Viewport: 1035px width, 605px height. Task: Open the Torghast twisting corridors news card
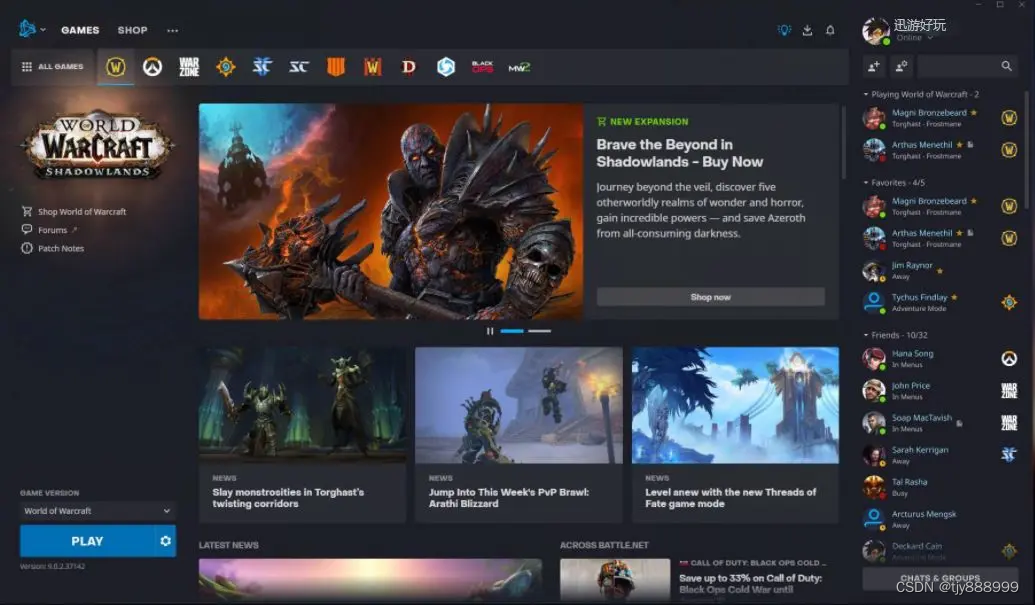pos(302,435)
